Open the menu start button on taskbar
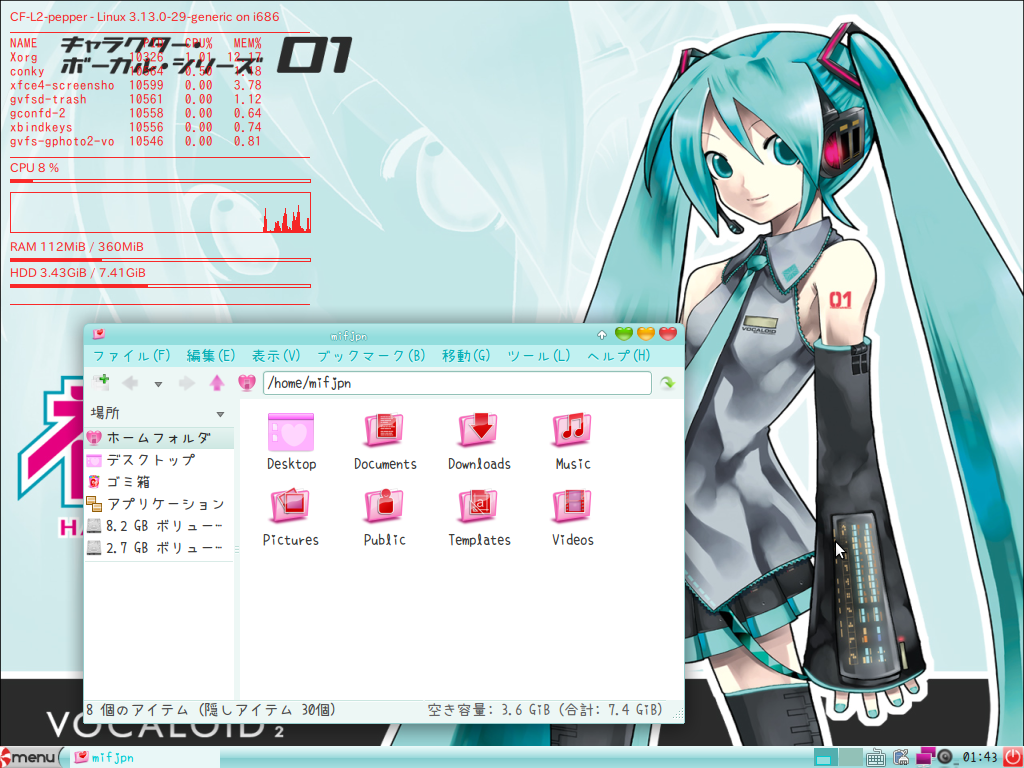The image size is (1024, 768). (x=30, y=758)
